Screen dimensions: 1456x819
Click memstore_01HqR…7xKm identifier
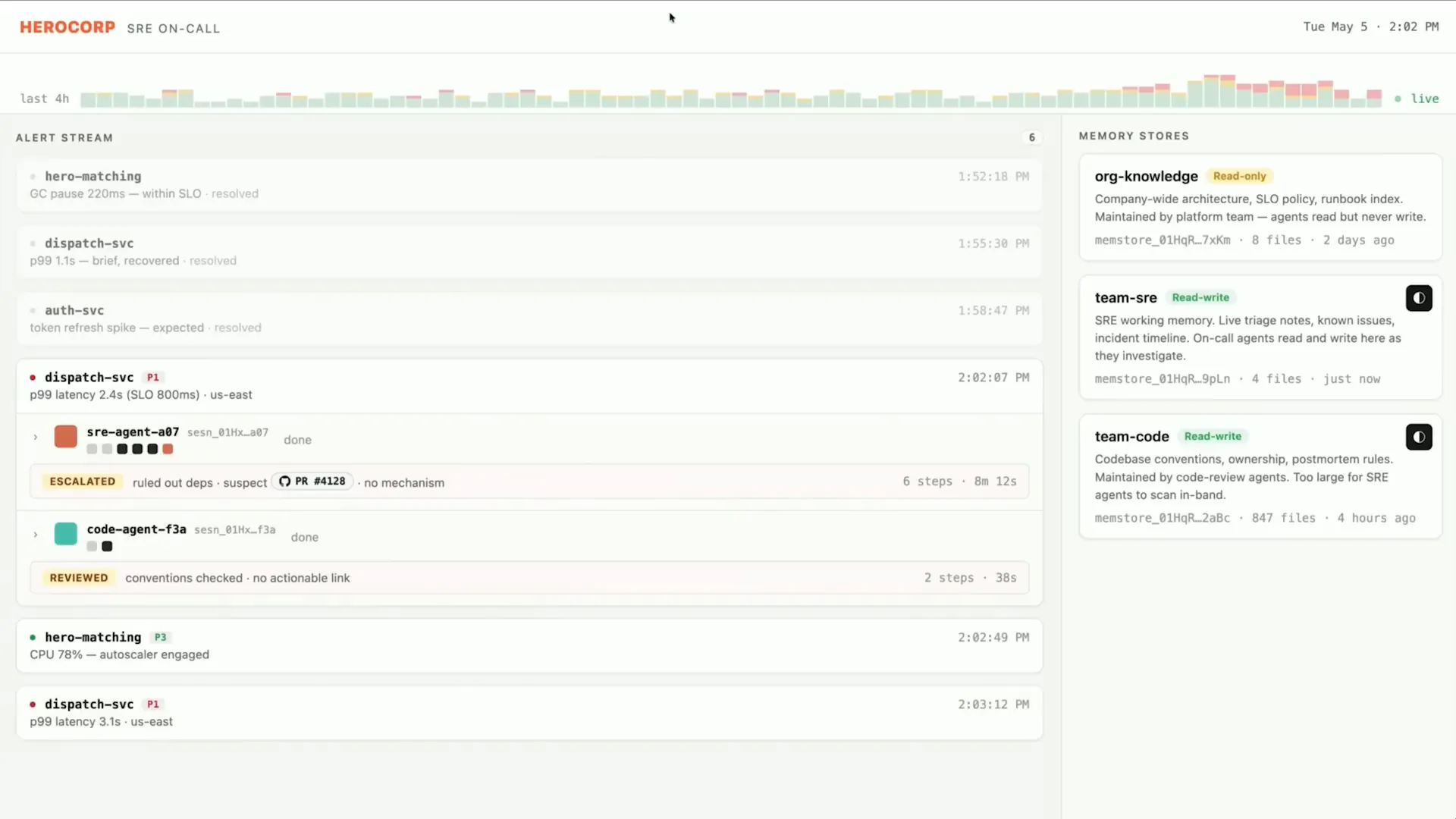point(1163,240)
